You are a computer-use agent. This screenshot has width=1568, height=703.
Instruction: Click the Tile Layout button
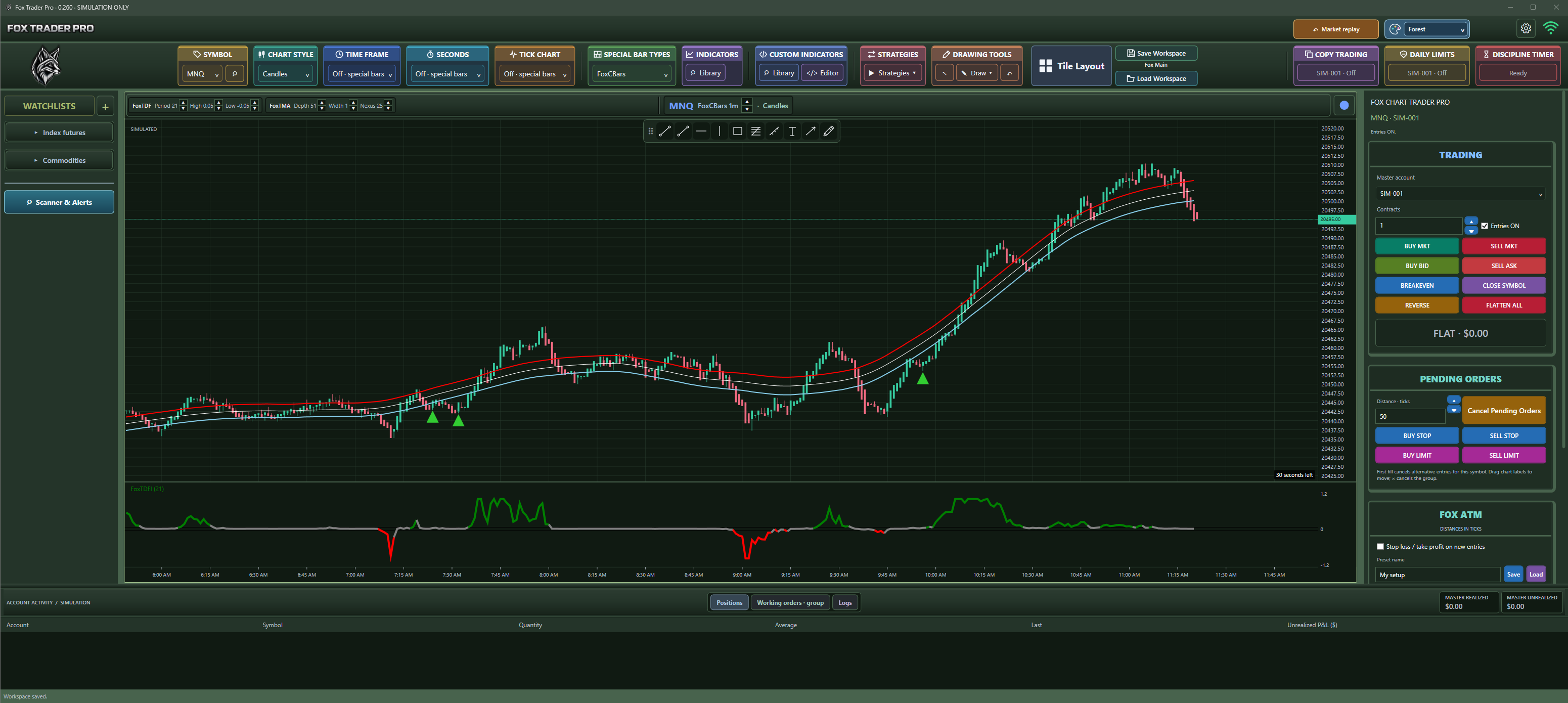tap(1072, 66)
